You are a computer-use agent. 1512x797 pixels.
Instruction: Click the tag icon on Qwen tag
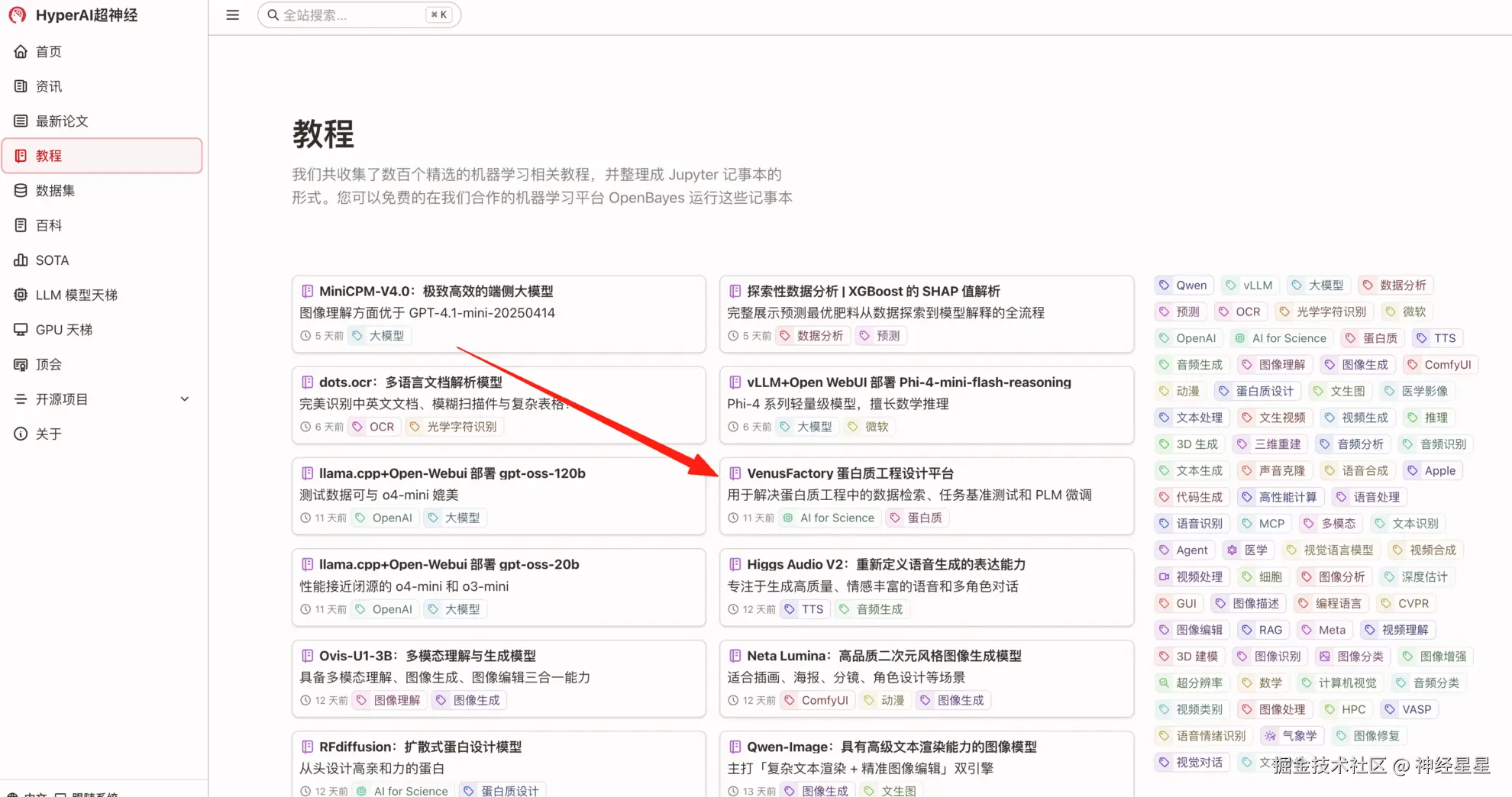coord(1164,286)
